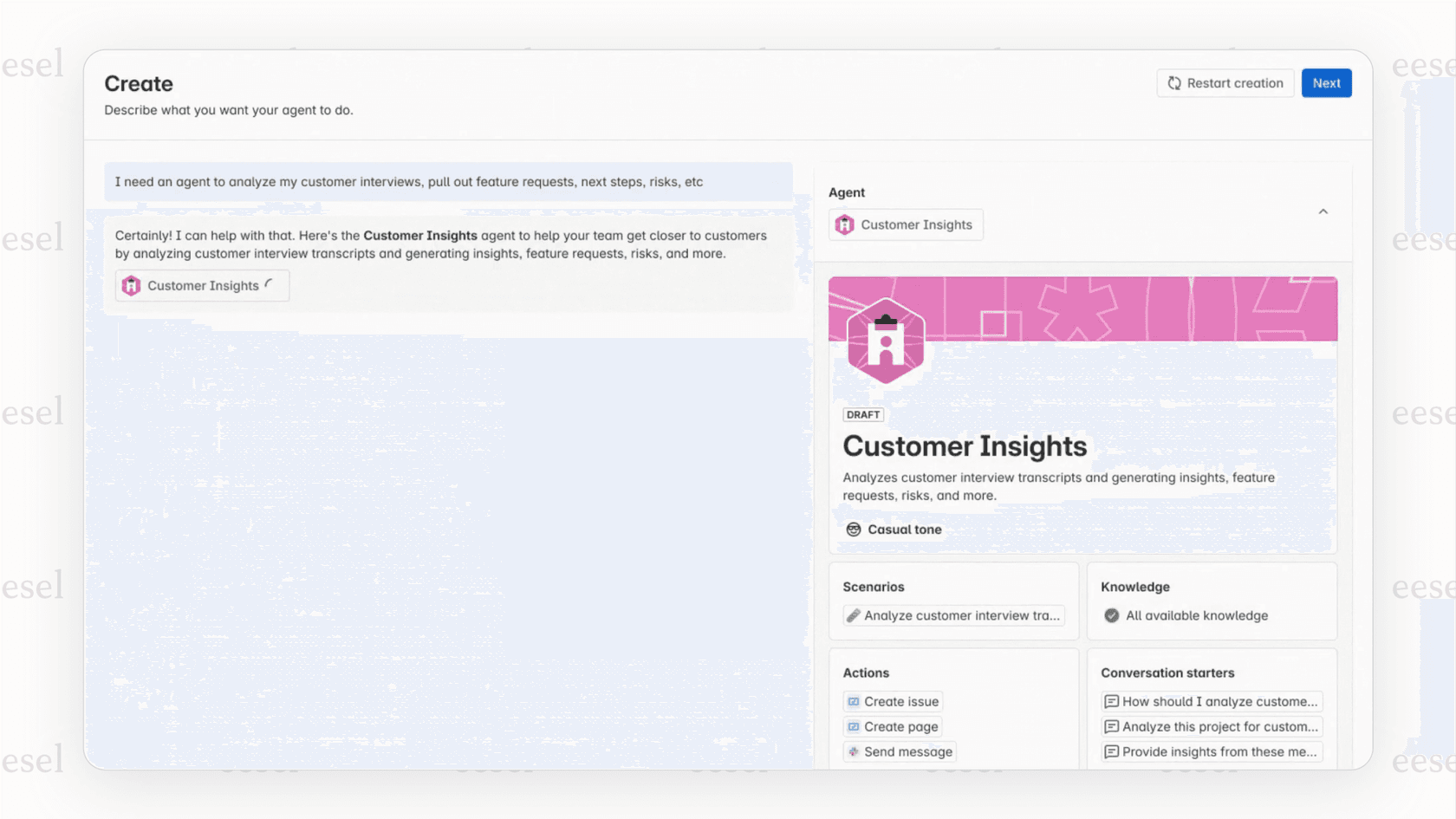This screenshot has height=819, width=1456.
Task: Click the Create page action icon
Action: [854, 727]
